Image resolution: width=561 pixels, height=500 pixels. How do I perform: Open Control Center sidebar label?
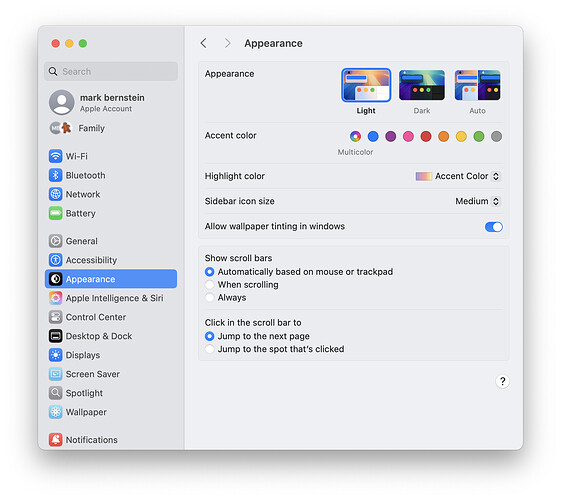(96, 317)
